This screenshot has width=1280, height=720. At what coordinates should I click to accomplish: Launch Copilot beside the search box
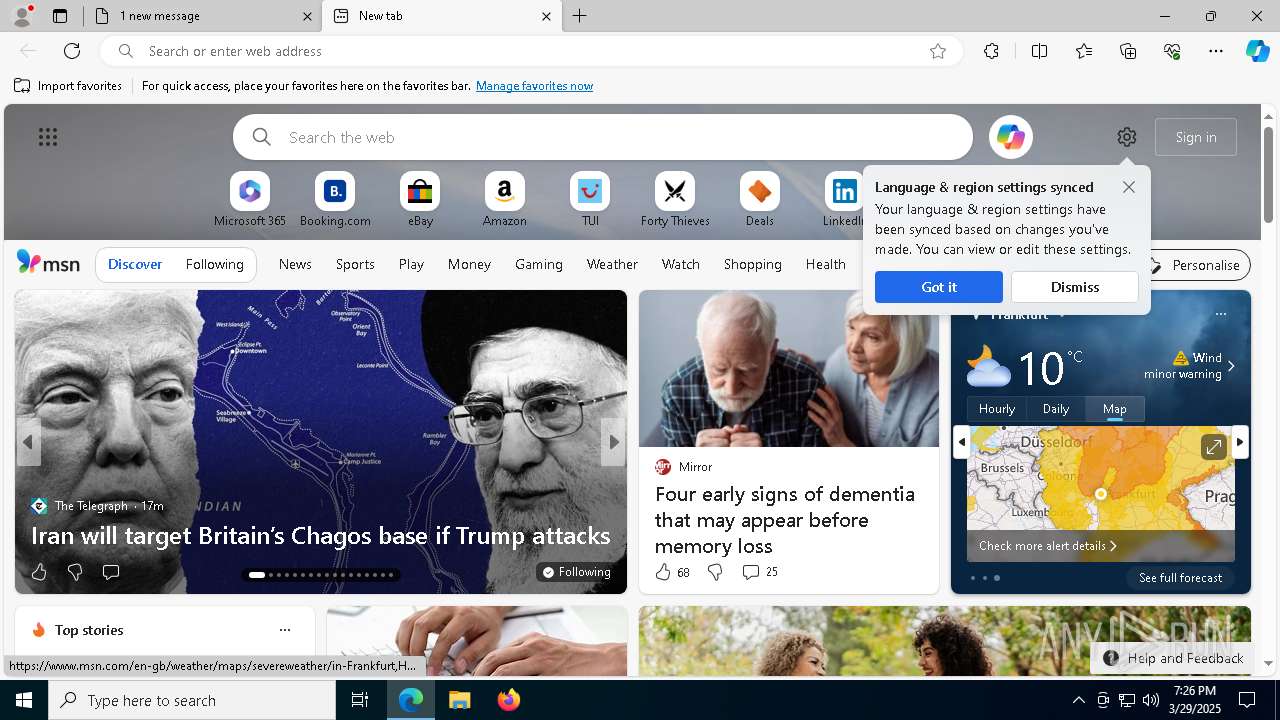coord(1011,137)
